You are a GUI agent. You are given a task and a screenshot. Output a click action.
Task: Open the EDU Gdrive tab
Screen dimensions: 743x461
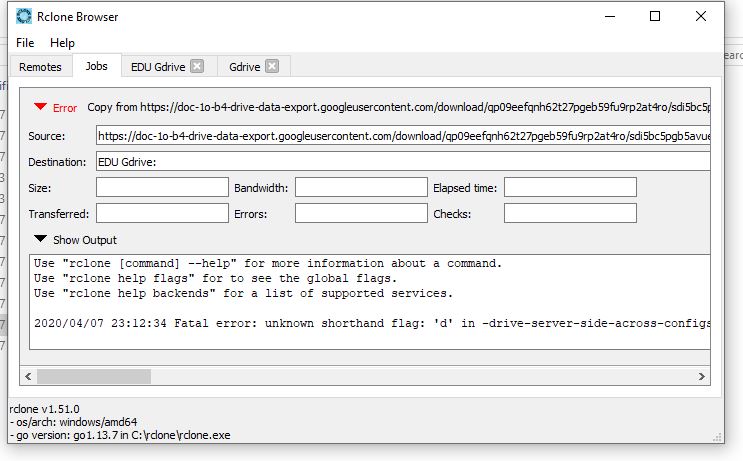tap(157, 67)
